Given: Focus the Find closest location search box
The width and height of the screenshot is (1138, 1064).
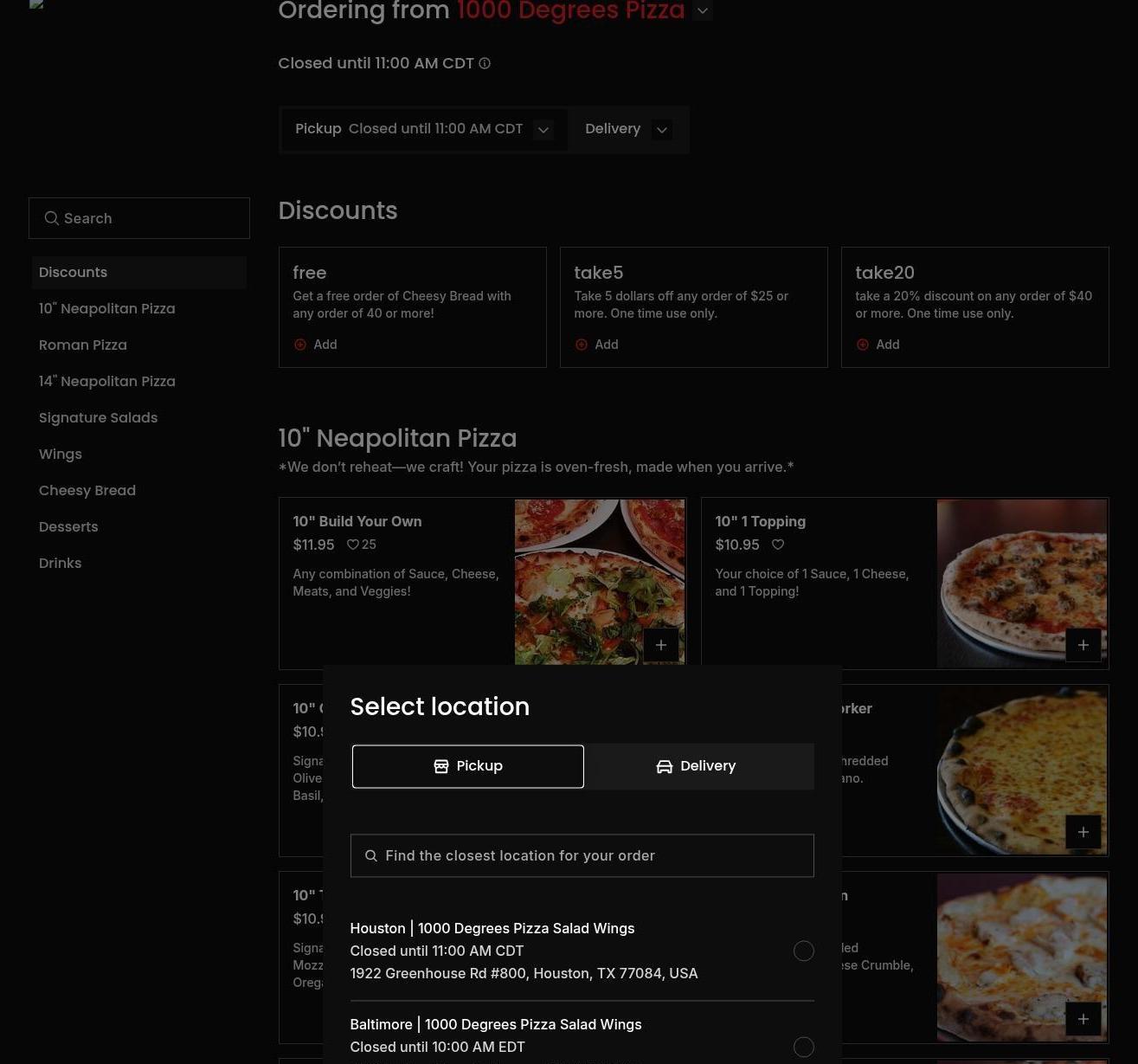Looking at the screenshot, I should click(582, 855).
